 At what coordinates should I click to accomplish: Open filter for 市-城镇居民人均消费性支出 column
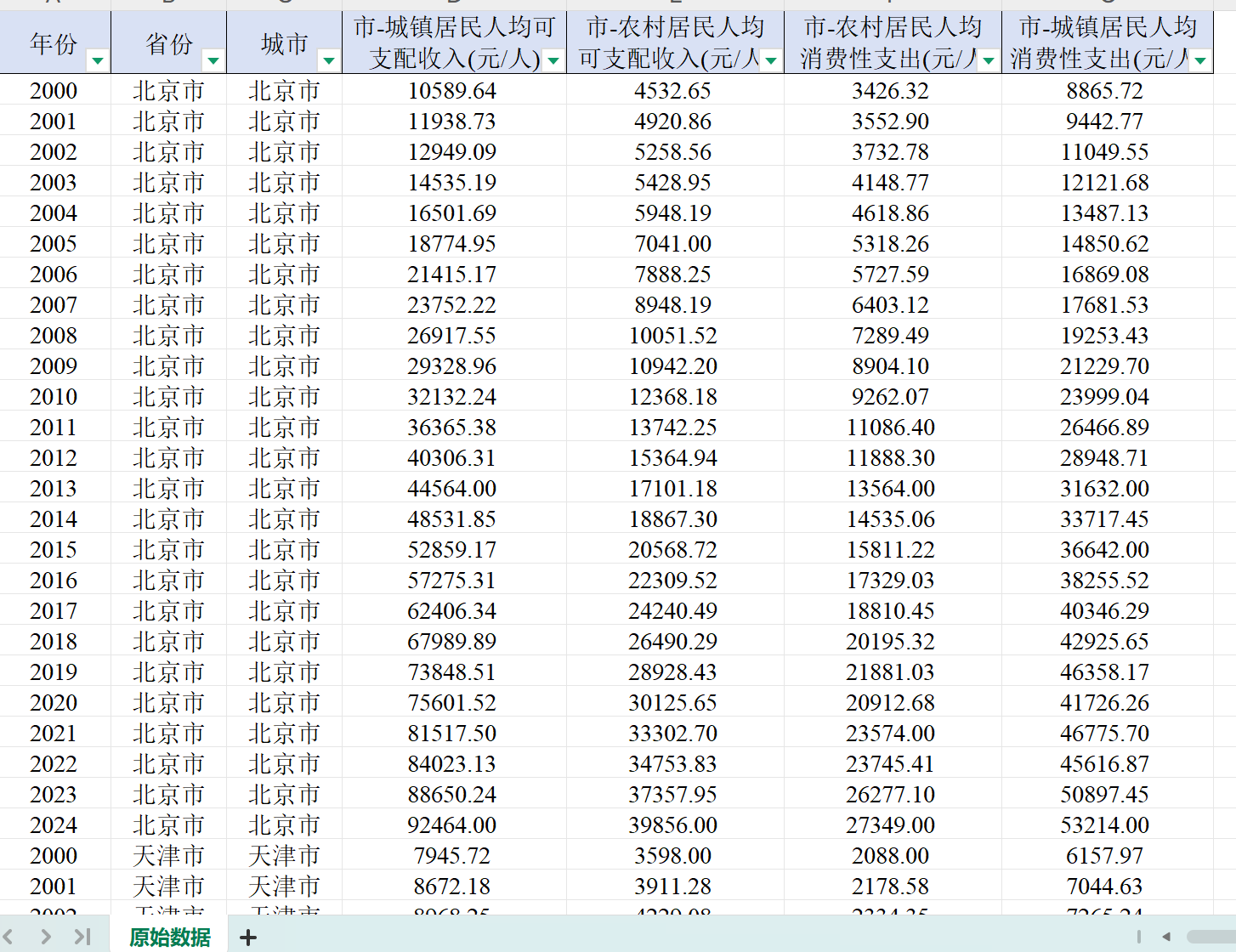[1200, 60]
